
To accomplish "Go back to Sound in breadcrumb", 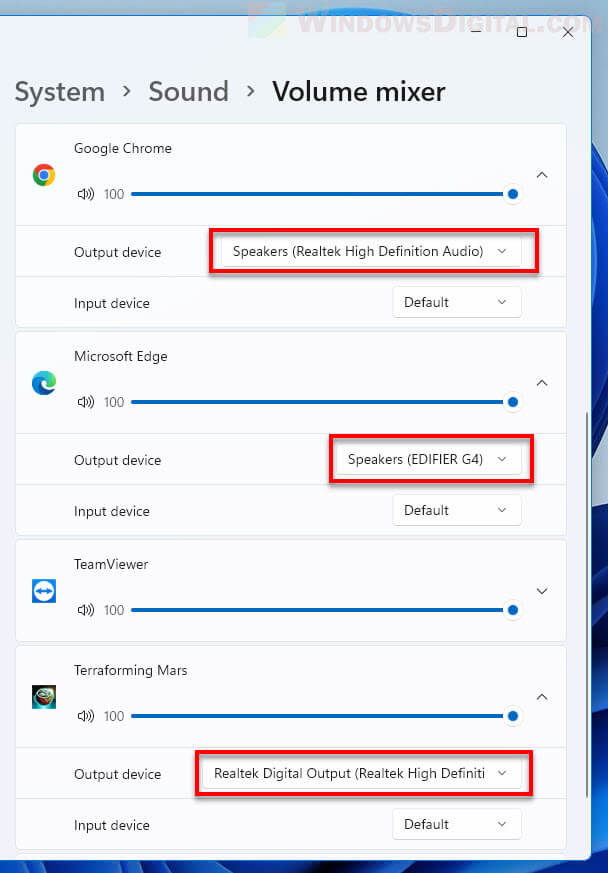I will (188, 91).
